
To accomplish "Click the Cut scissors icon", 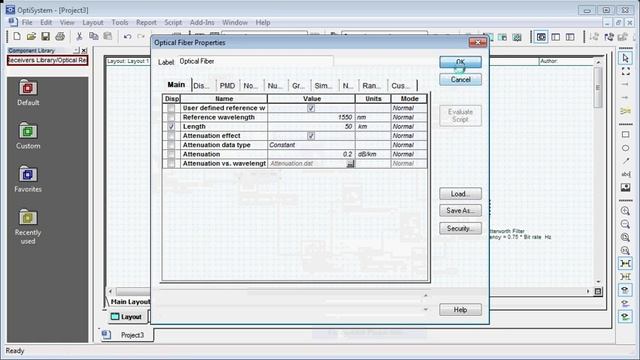I will pos(79,36).
